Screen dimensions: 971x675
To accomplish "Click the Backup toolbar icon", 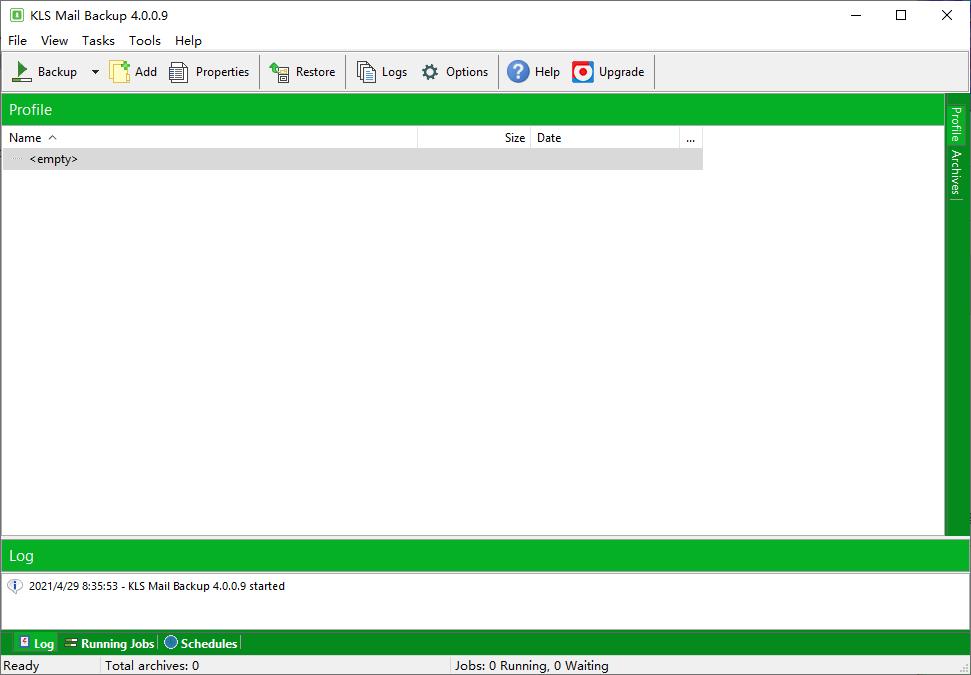I will [22, 72].
